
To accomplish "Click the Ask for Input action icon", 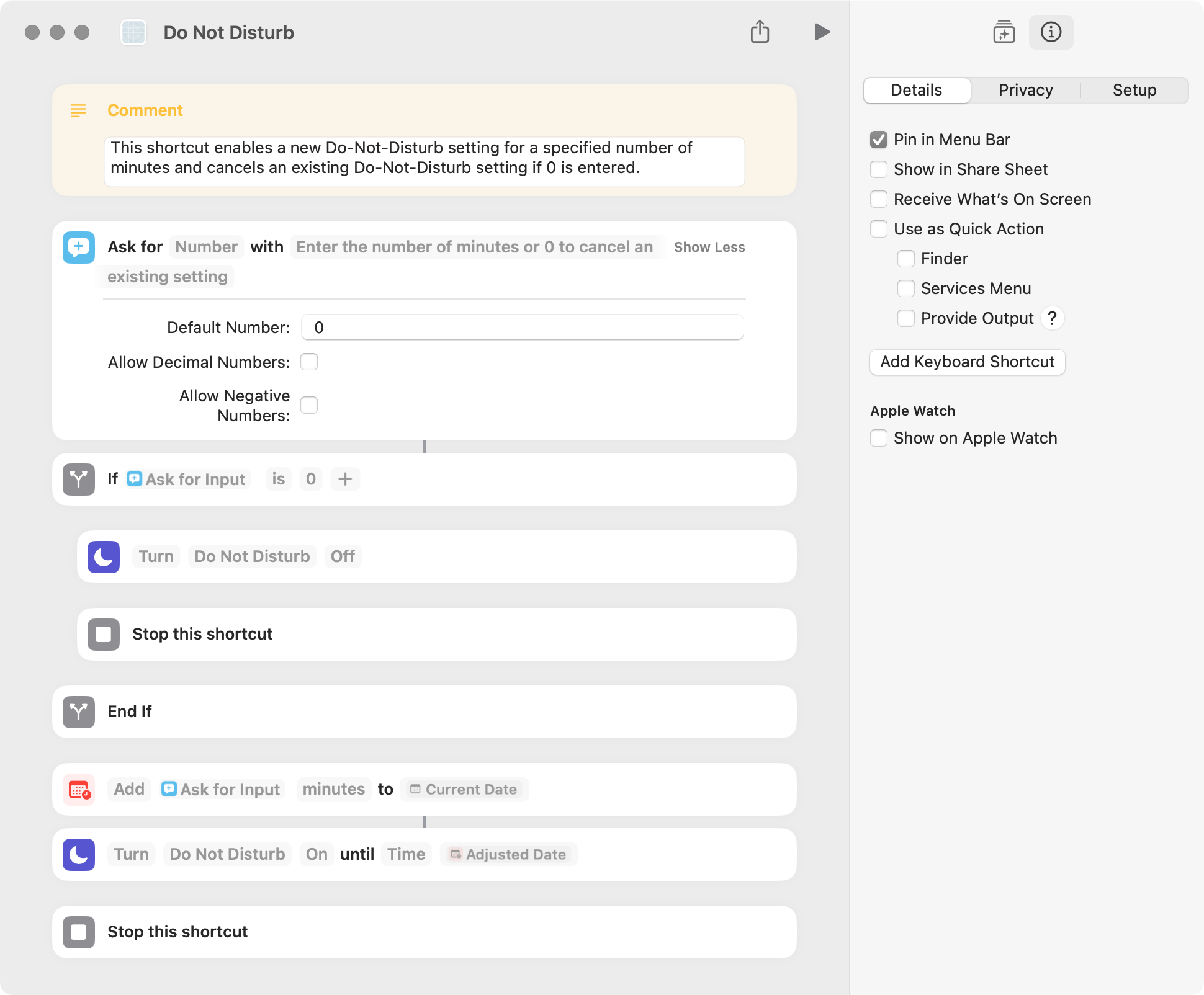I will click(79, 247).
